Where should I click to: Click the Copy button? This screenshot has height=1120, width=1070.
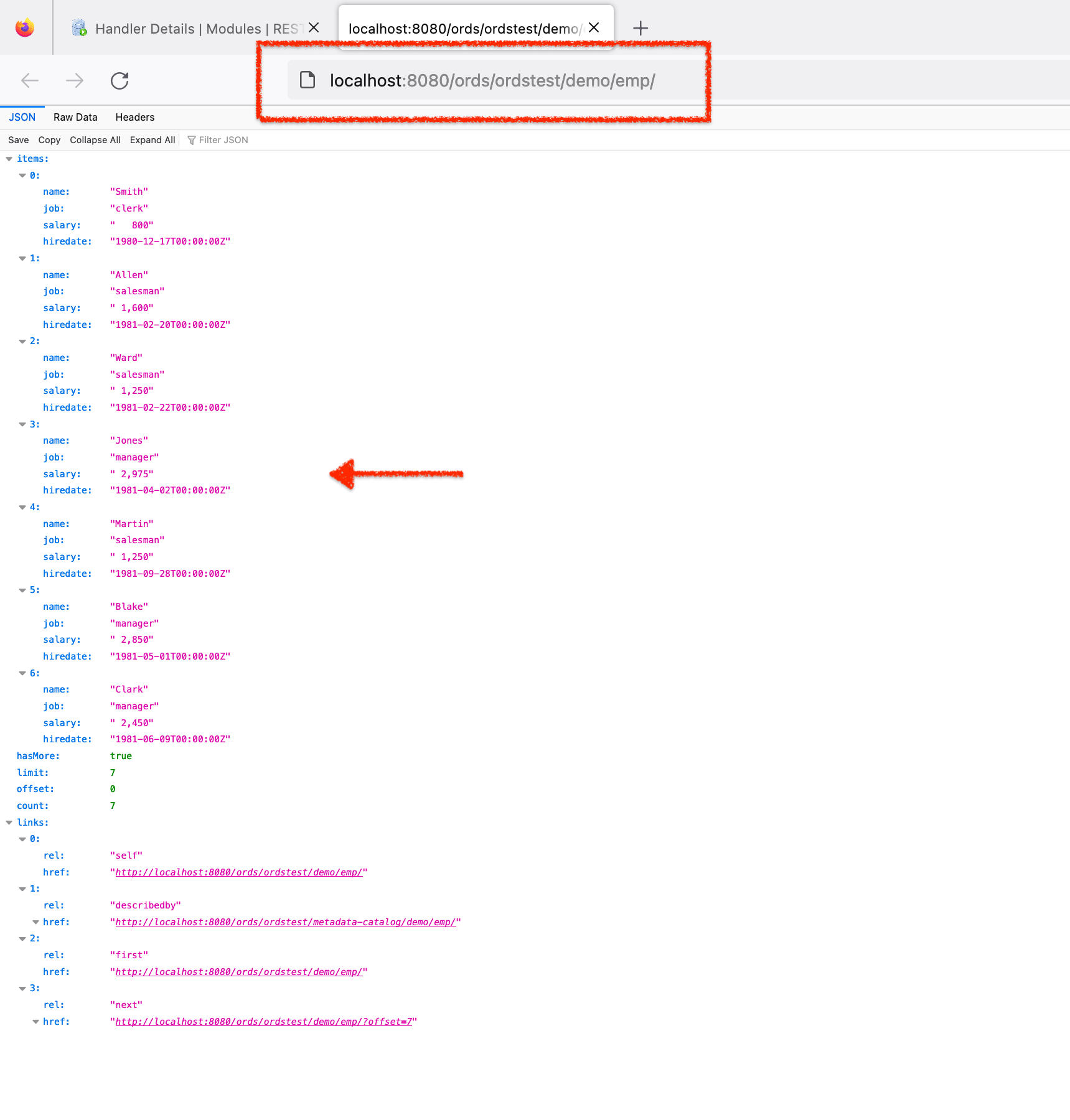49,139
